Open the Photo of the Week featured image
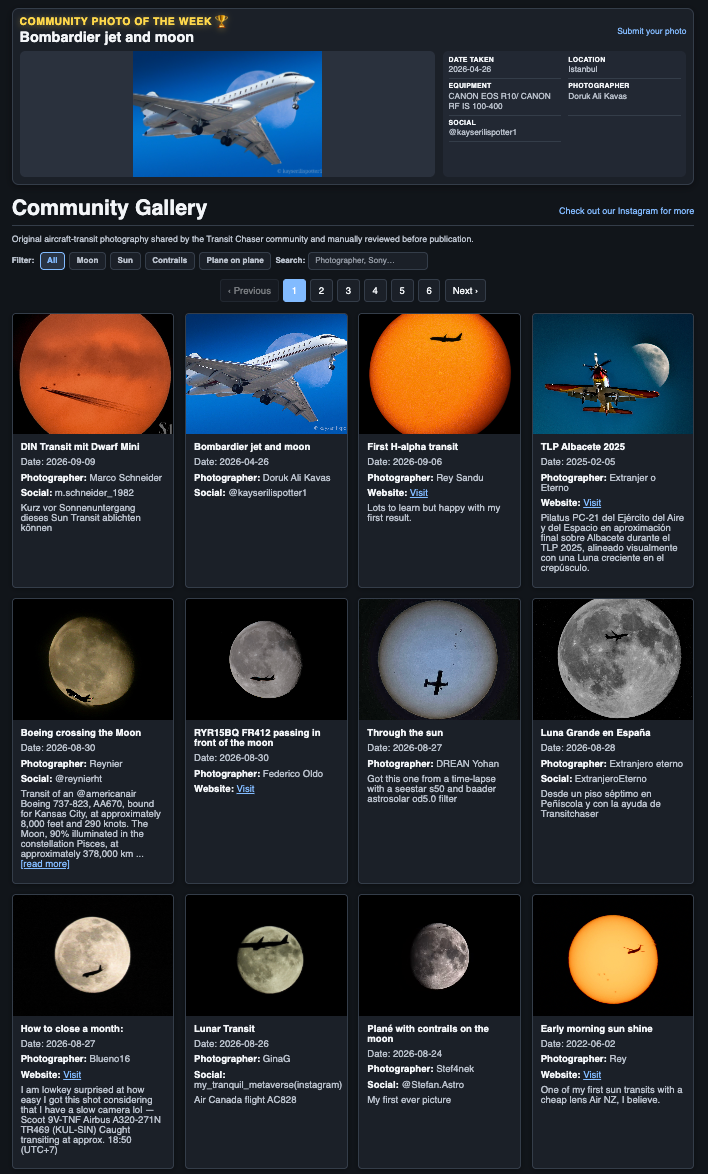The width and height of the screenshot is (708, 1174). pos(228,114)
